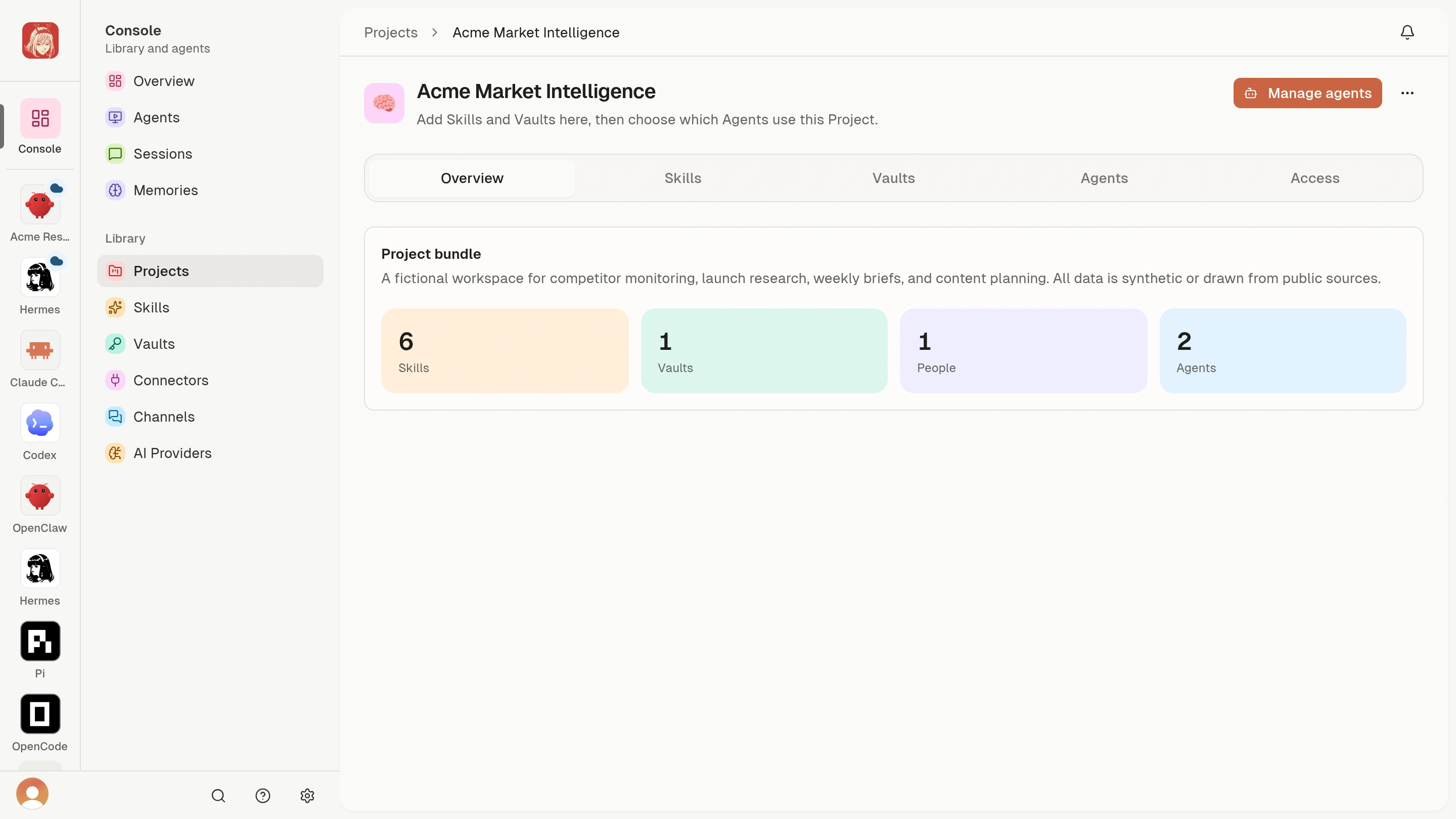Open Channels in the Library list
The image size is (1456, 819).
pos(210,417)
